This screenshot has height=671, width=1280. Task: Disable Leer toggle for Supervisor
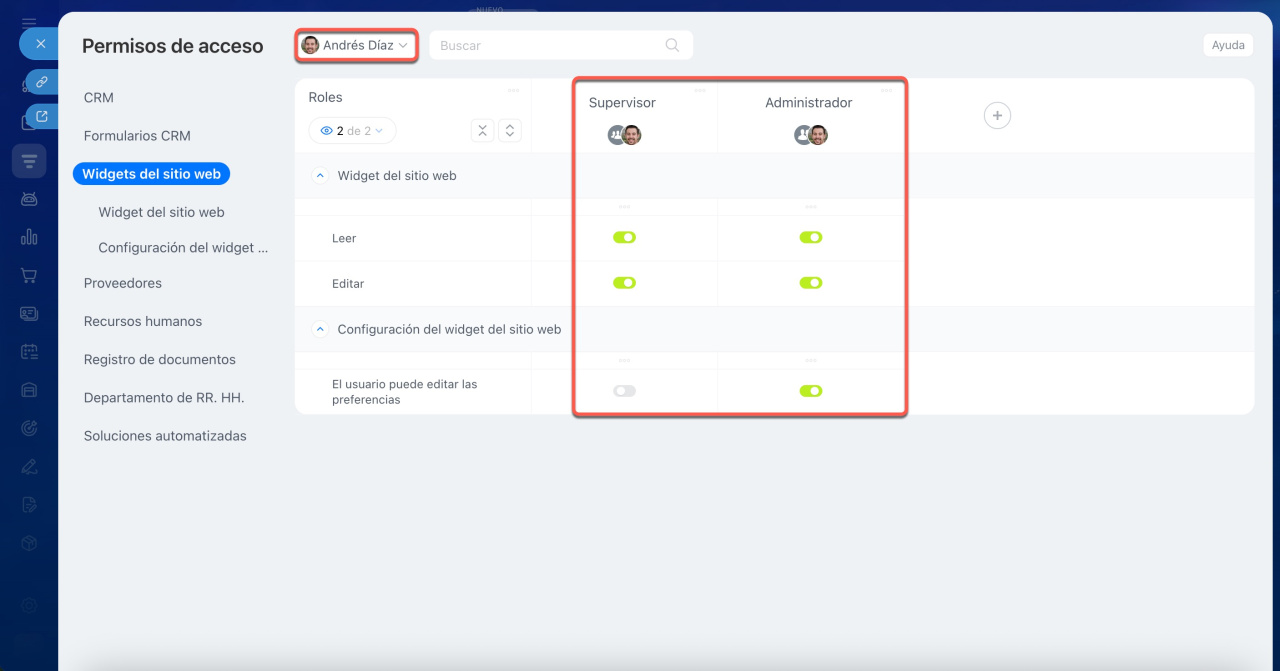click(x=624, y=238)
